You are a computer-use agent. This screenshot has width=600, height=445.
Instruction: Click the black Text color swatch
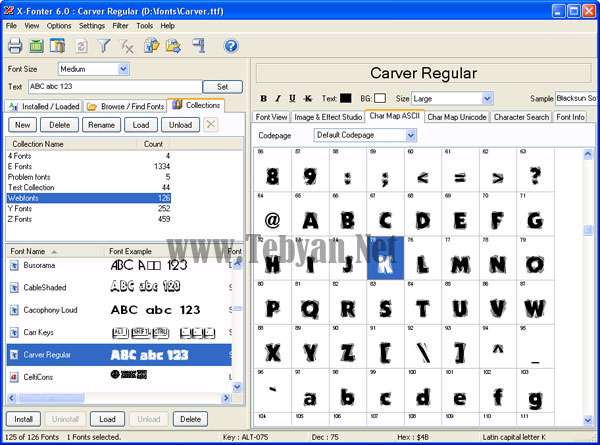tap(346, 98)
